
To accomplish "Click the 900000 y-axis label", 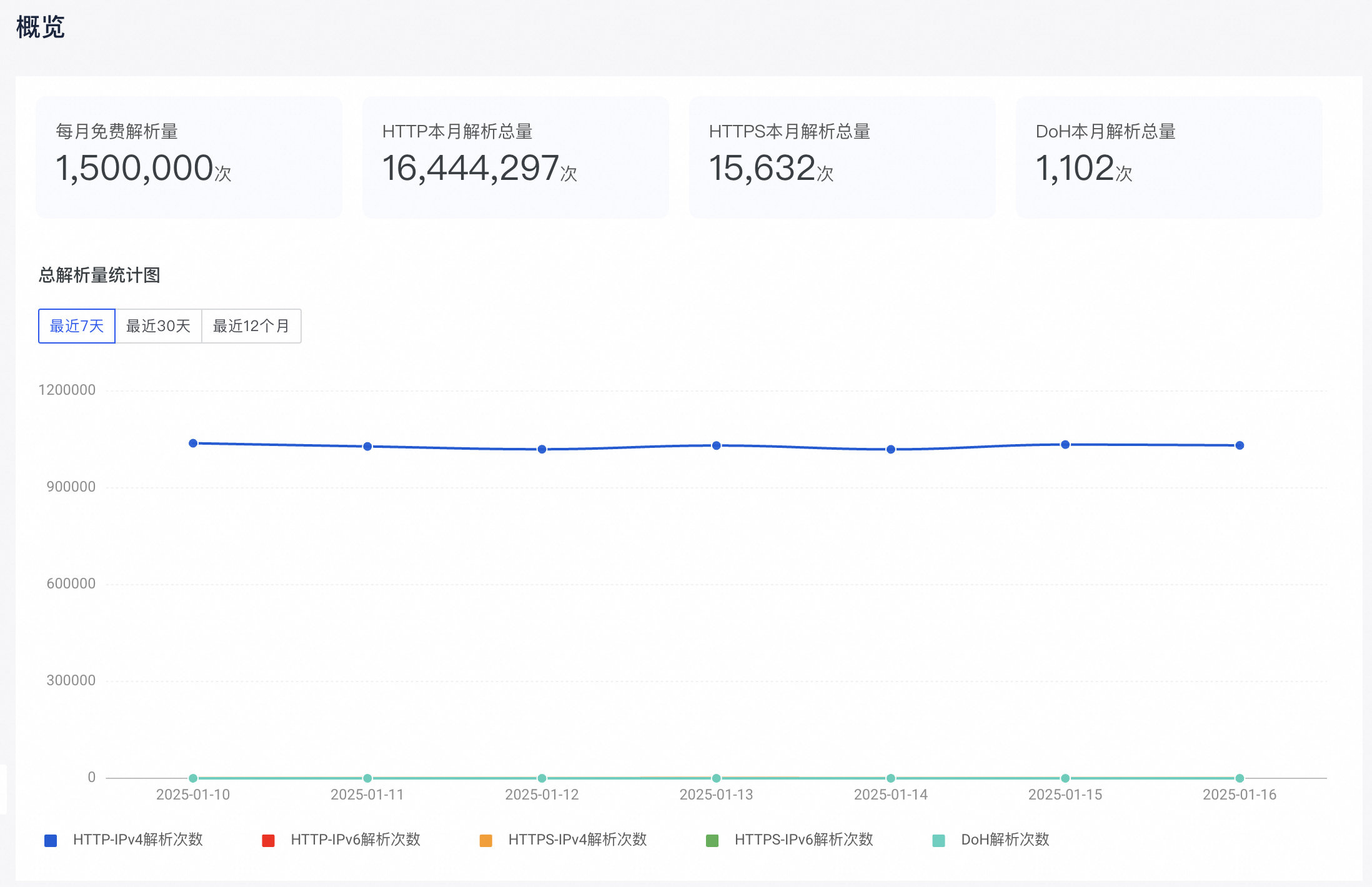I will [x=71, y=487].
